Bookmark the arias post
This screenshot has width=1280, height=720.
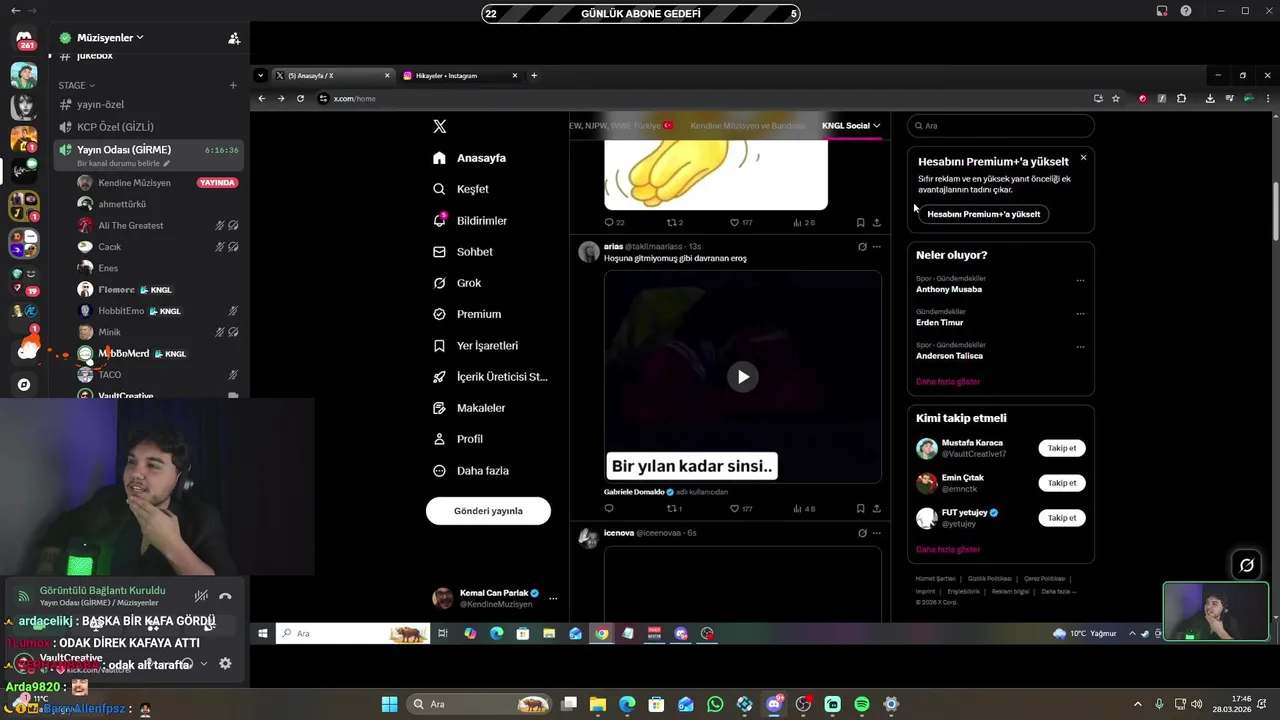(x=860, y=508)
